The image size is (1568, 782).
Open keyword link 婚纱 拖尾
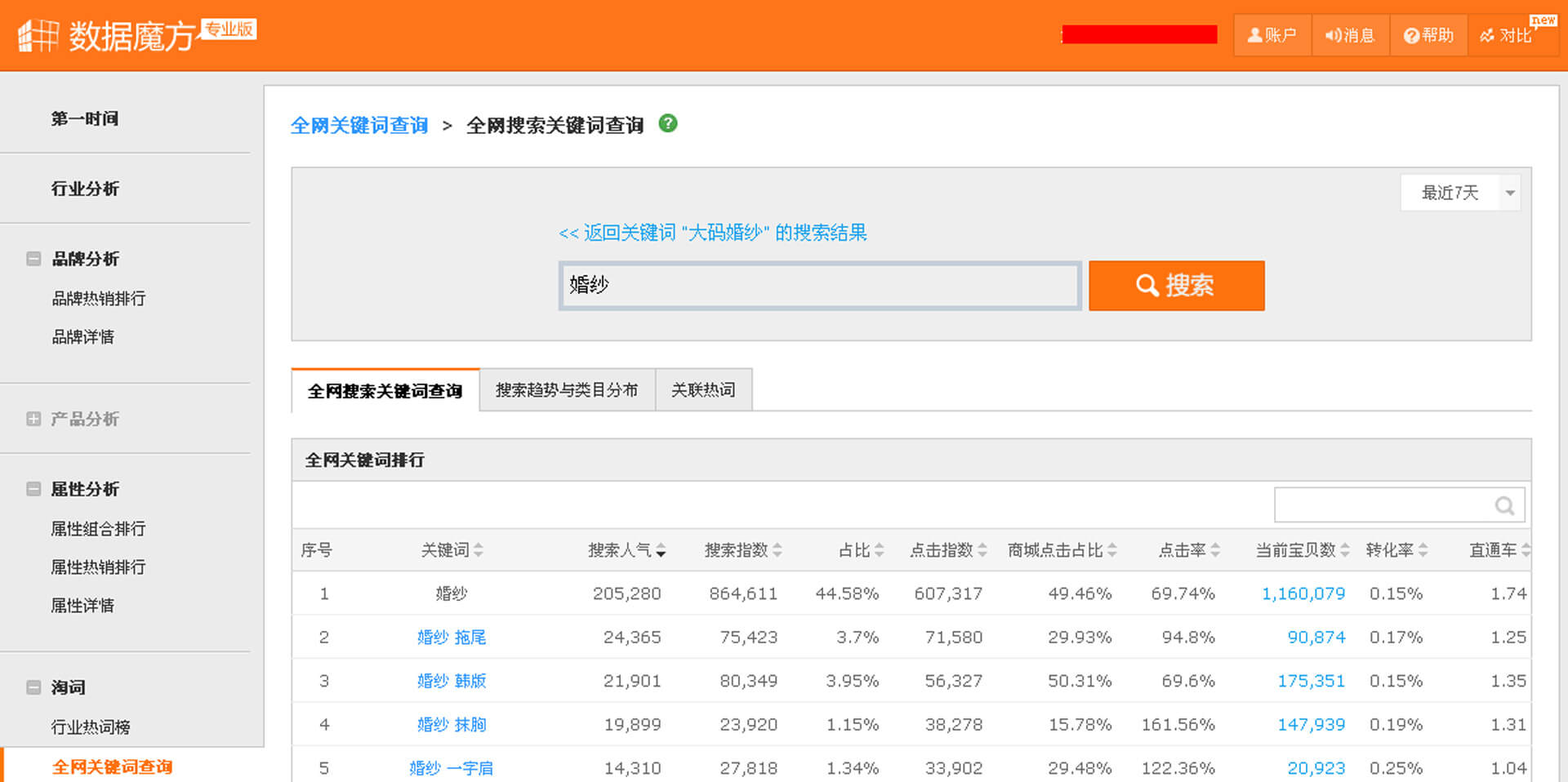point(452,638)
